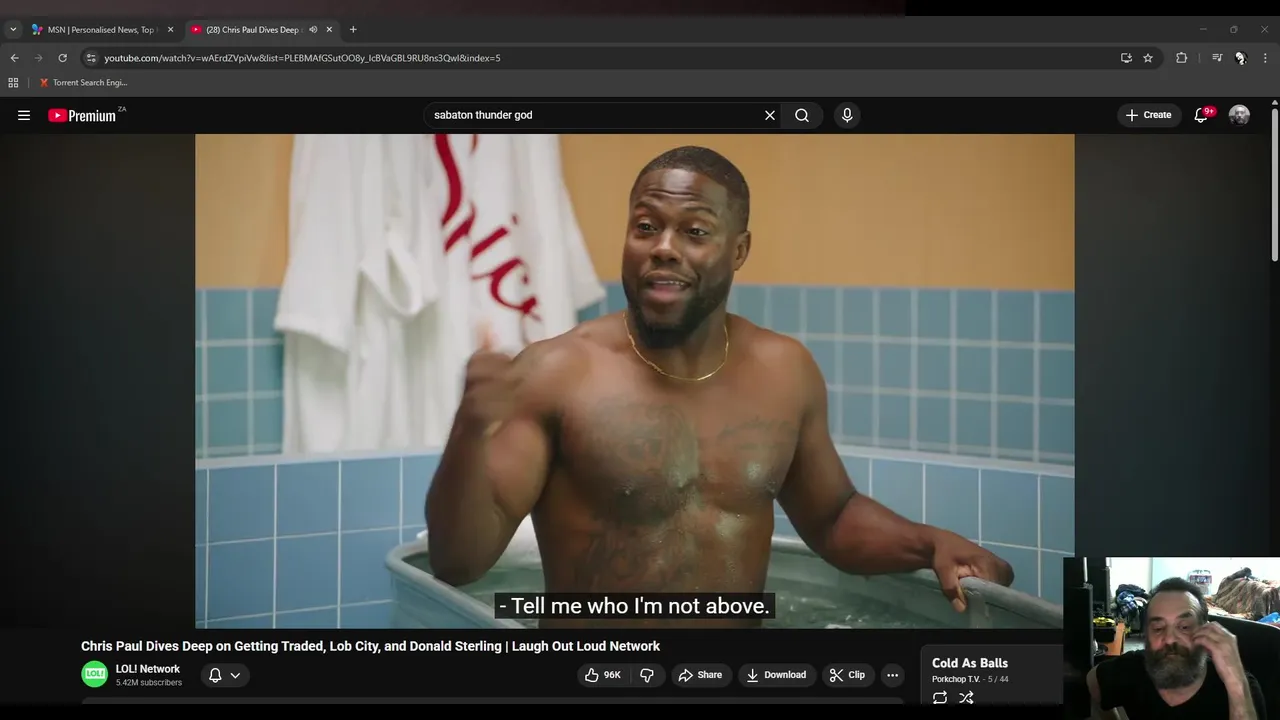The image size is (1280, 720).
Task: Start voice search with the microphone
Action: pyautogui.click(x=847, y=115)
